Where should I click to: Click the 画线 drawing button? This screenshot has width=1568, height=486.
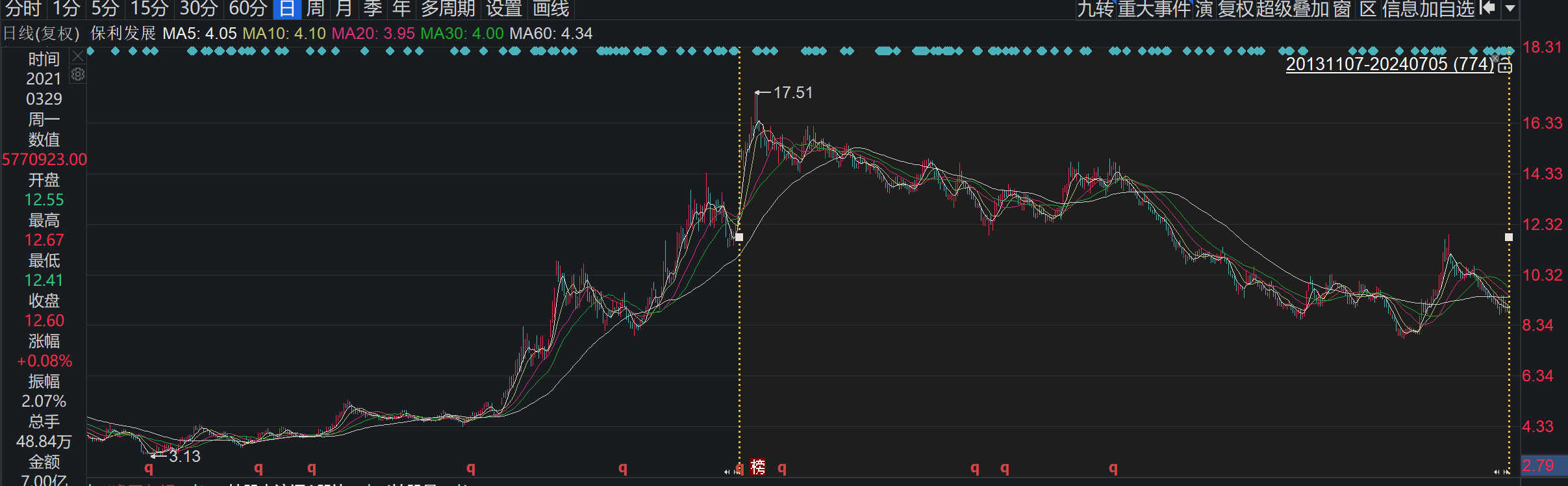tap(551, 9)
